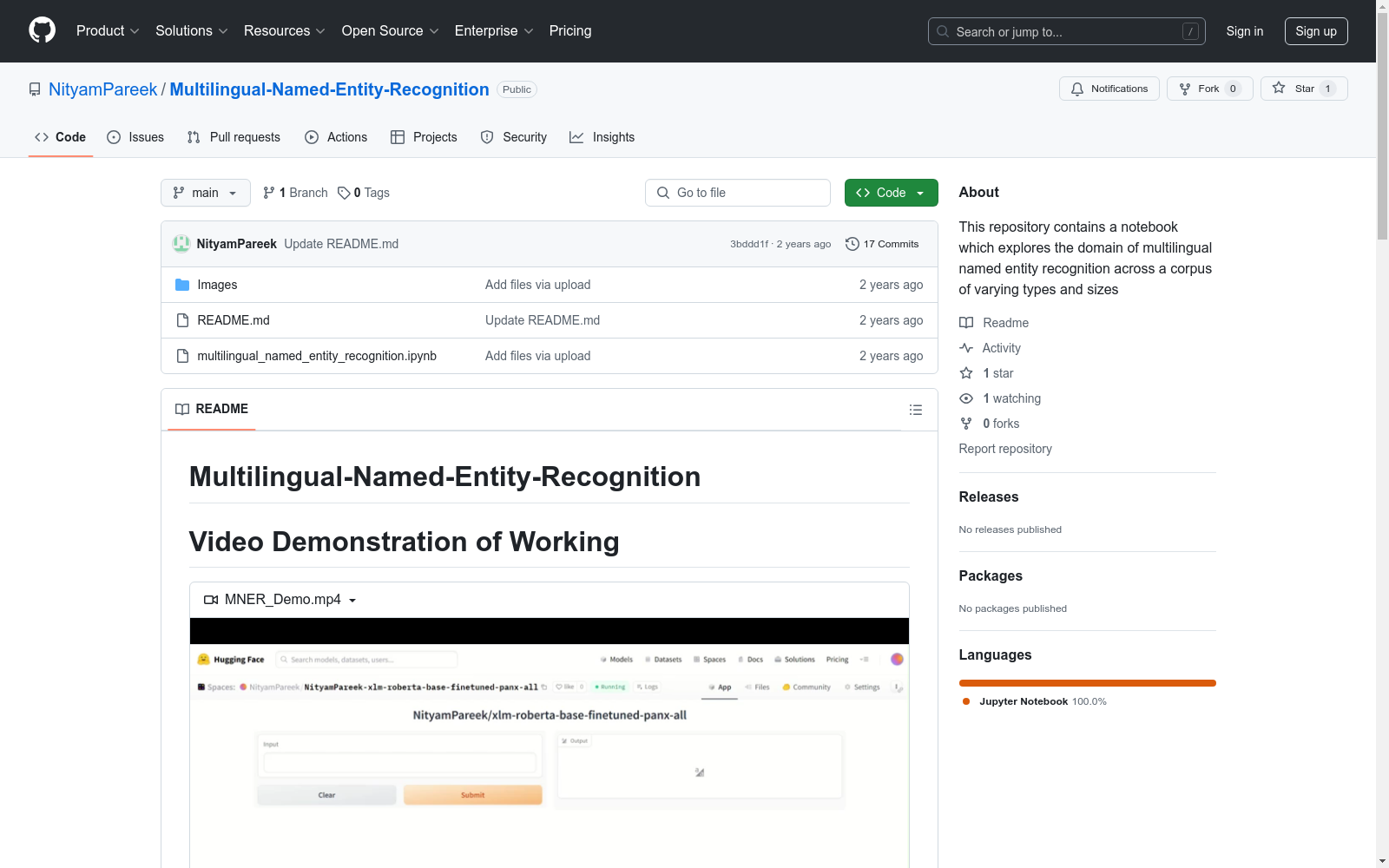Click the file icon for README.md

[182, 320]
